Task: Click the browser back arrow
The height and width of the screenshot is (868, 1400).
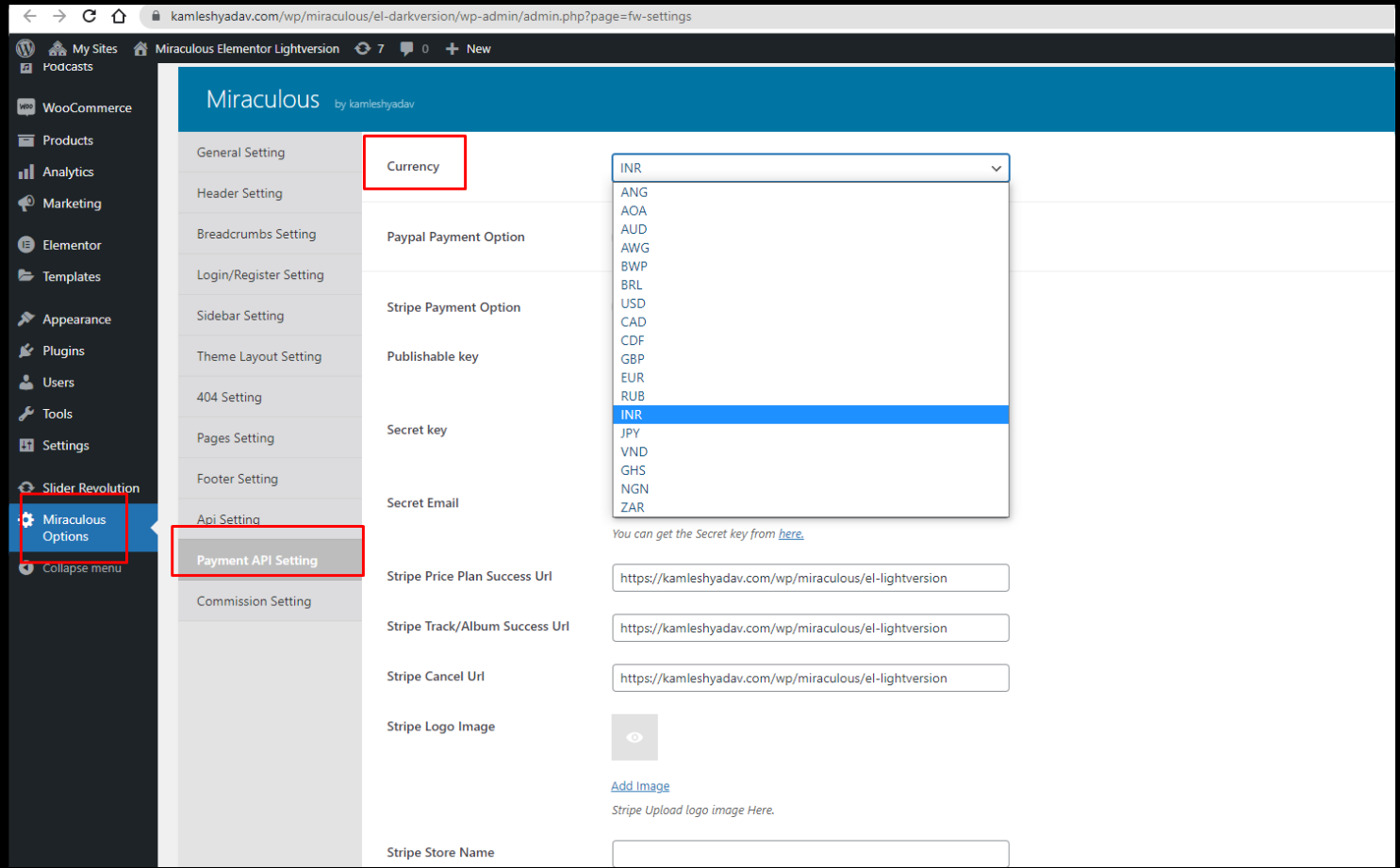Action: [29, 16]
